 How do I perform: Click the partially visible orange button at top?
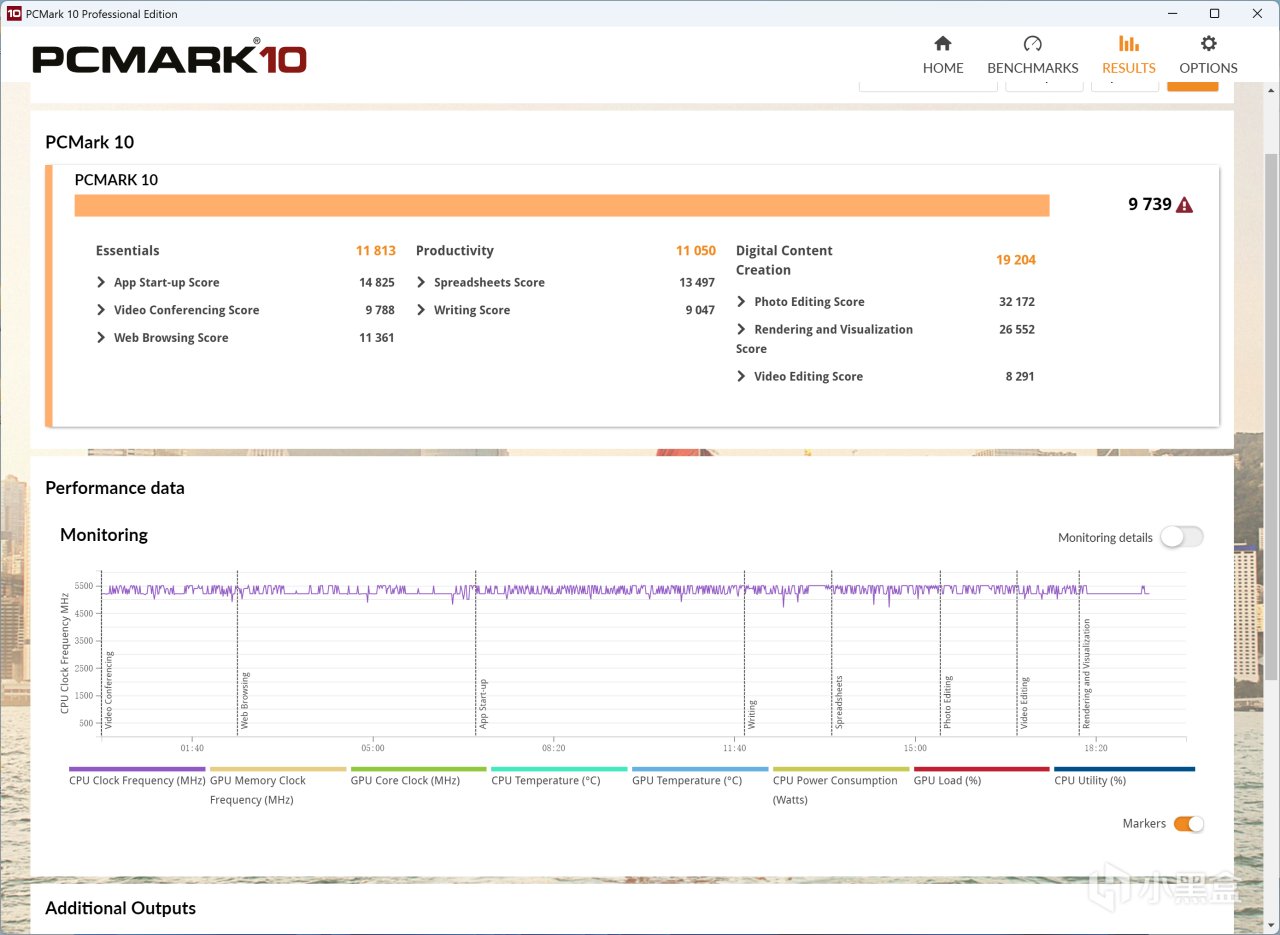[1192, 86]
